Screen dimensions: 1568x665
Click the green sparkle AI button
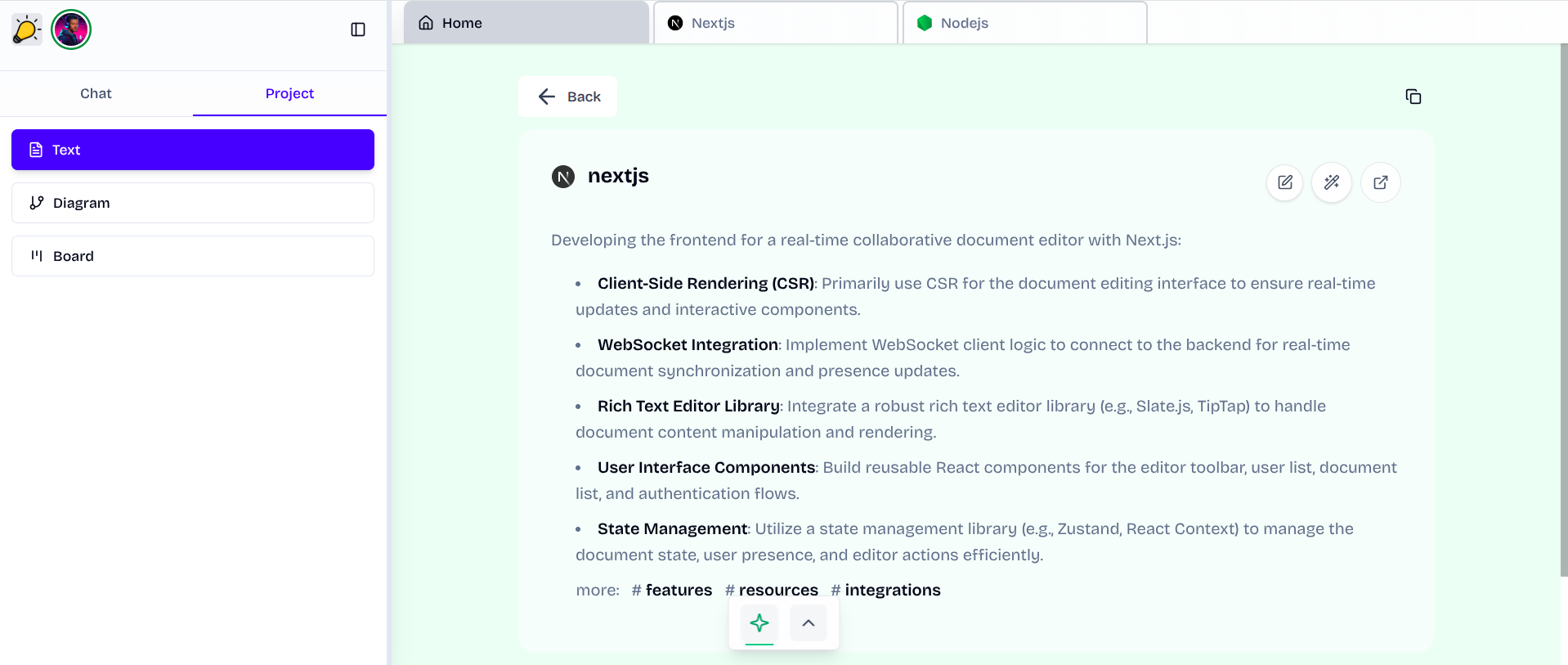tap(759, 623)
